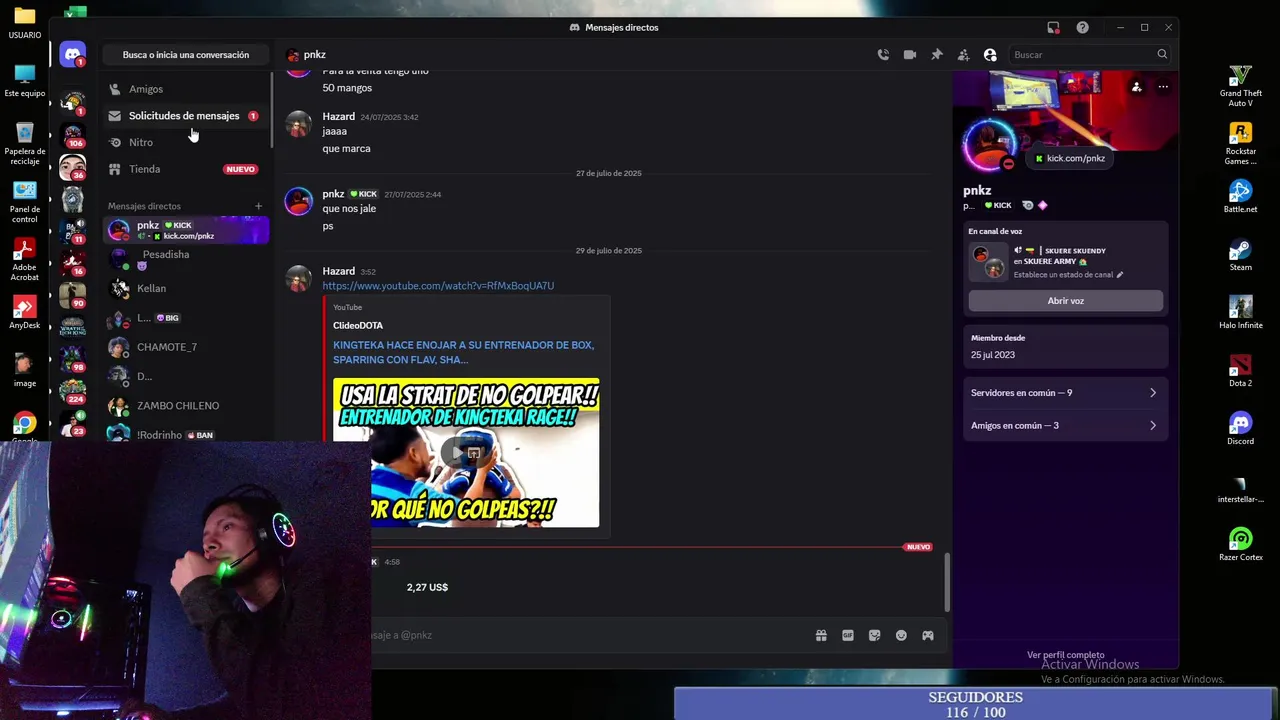Open the !Rodrinho conversation
1280x720 pixels.
point(186,434)
